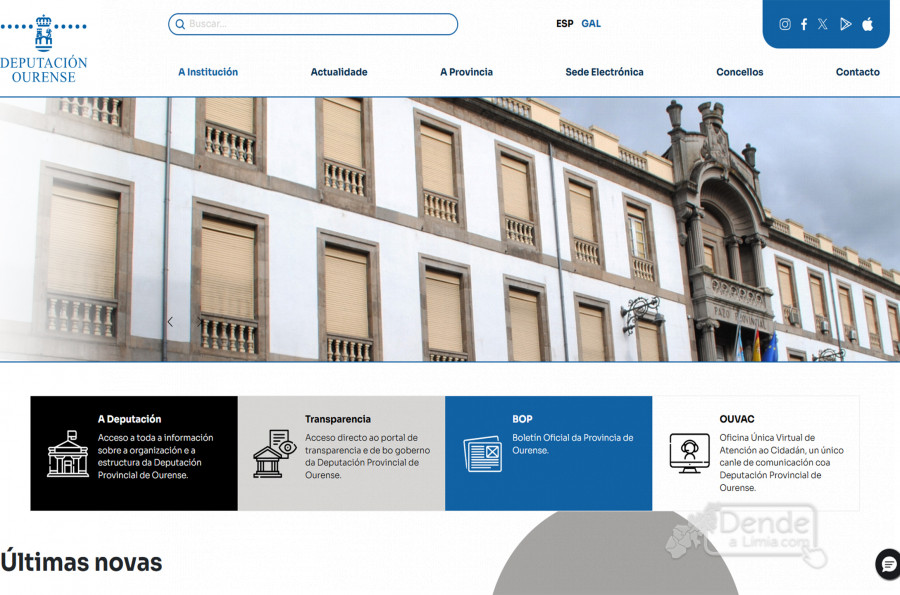Open the Concellos menu
The width and height of the screenshot is (900, 595).
click(739, 72)
